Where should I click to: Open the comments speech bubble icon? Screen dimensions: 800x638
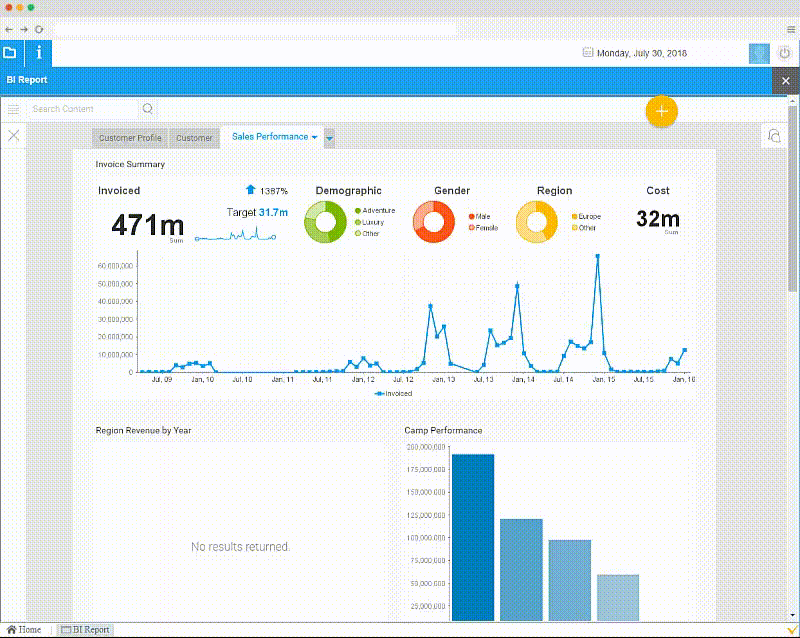[774, 136]
